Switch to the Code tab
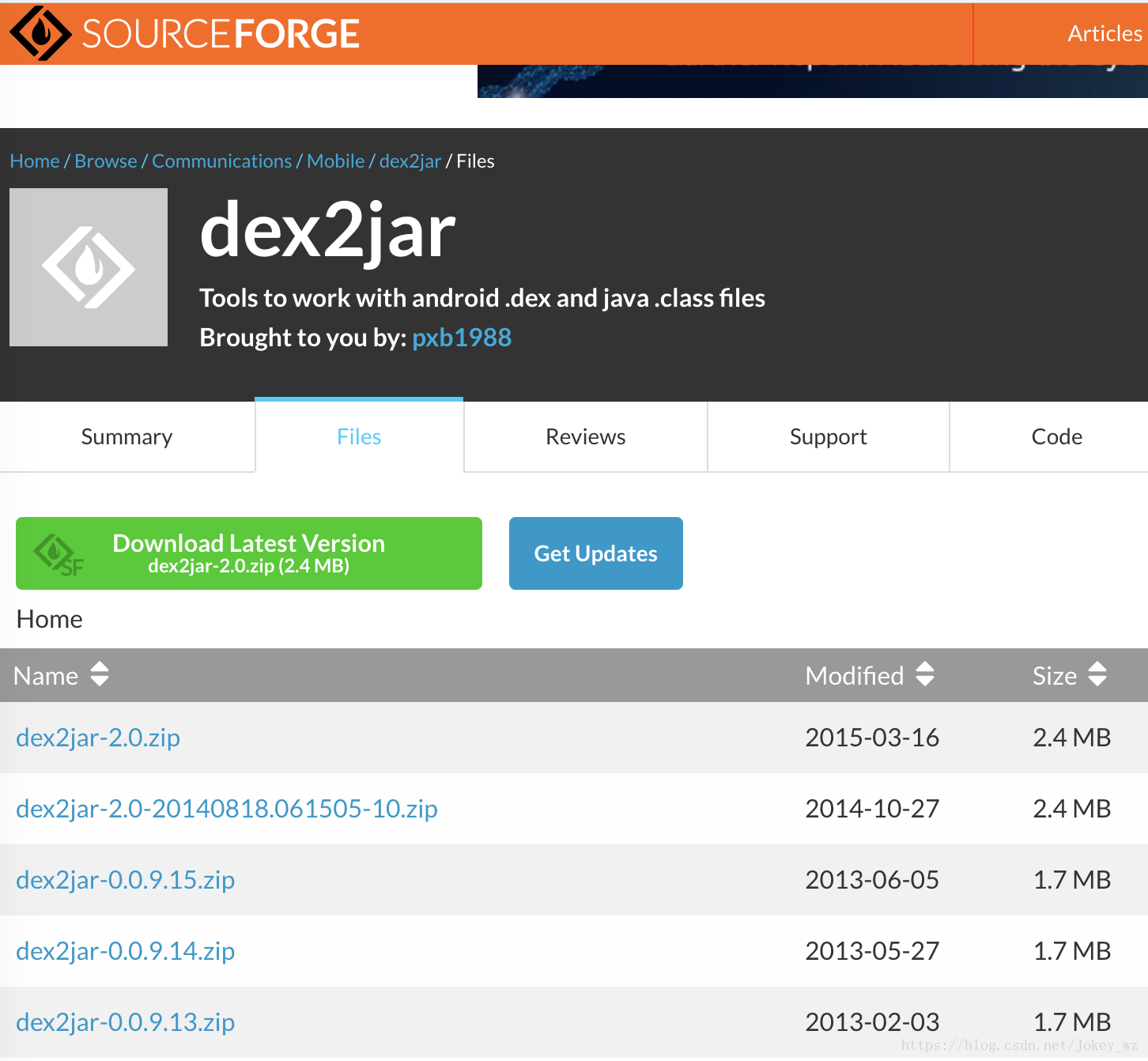1148x1061 pixels. pyautogui.click(x=1055, y=436)
